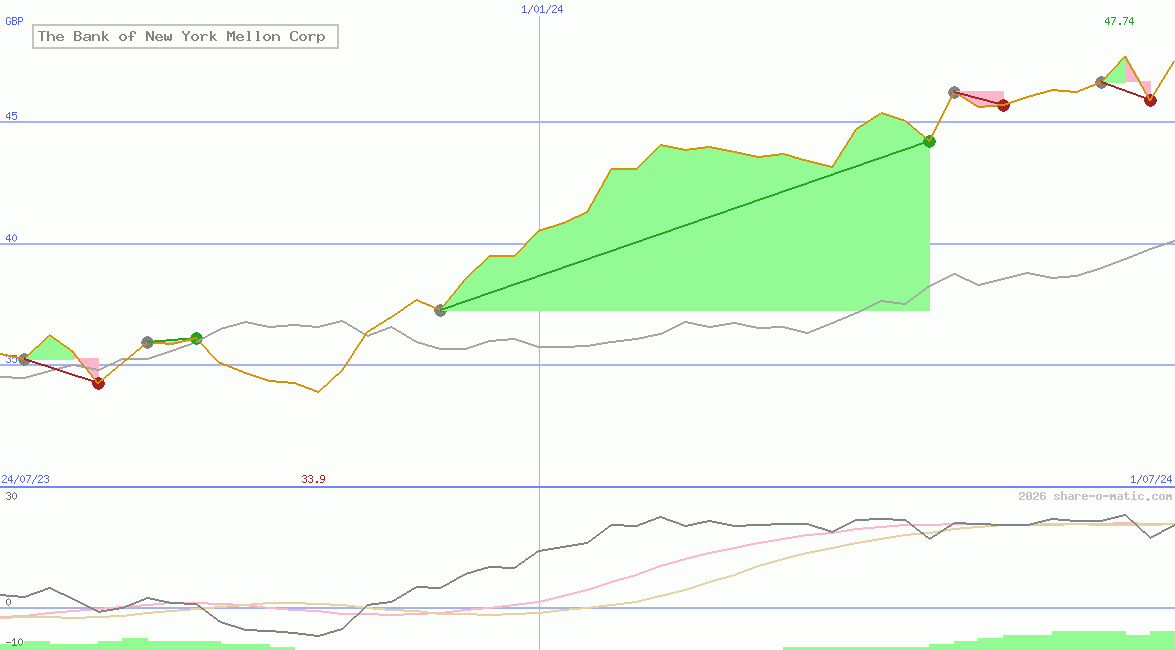Screen dimensions: 1175x650
Task: Select the gray entry marker above the 45 line
Action: point(954,92)
